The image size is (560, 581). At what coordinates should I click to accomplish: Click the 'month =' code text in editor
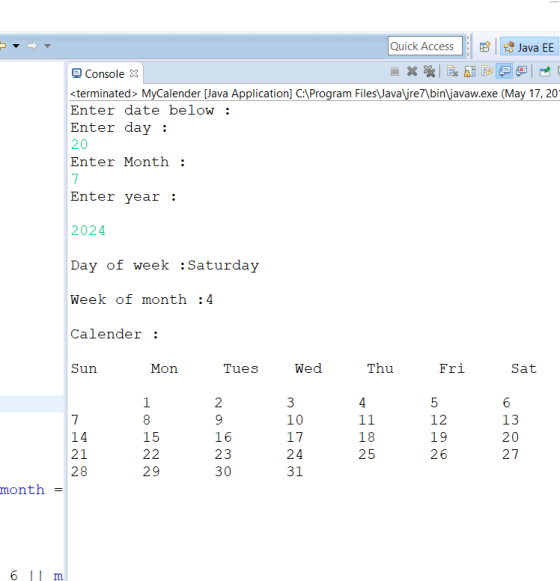coord(32,490)
